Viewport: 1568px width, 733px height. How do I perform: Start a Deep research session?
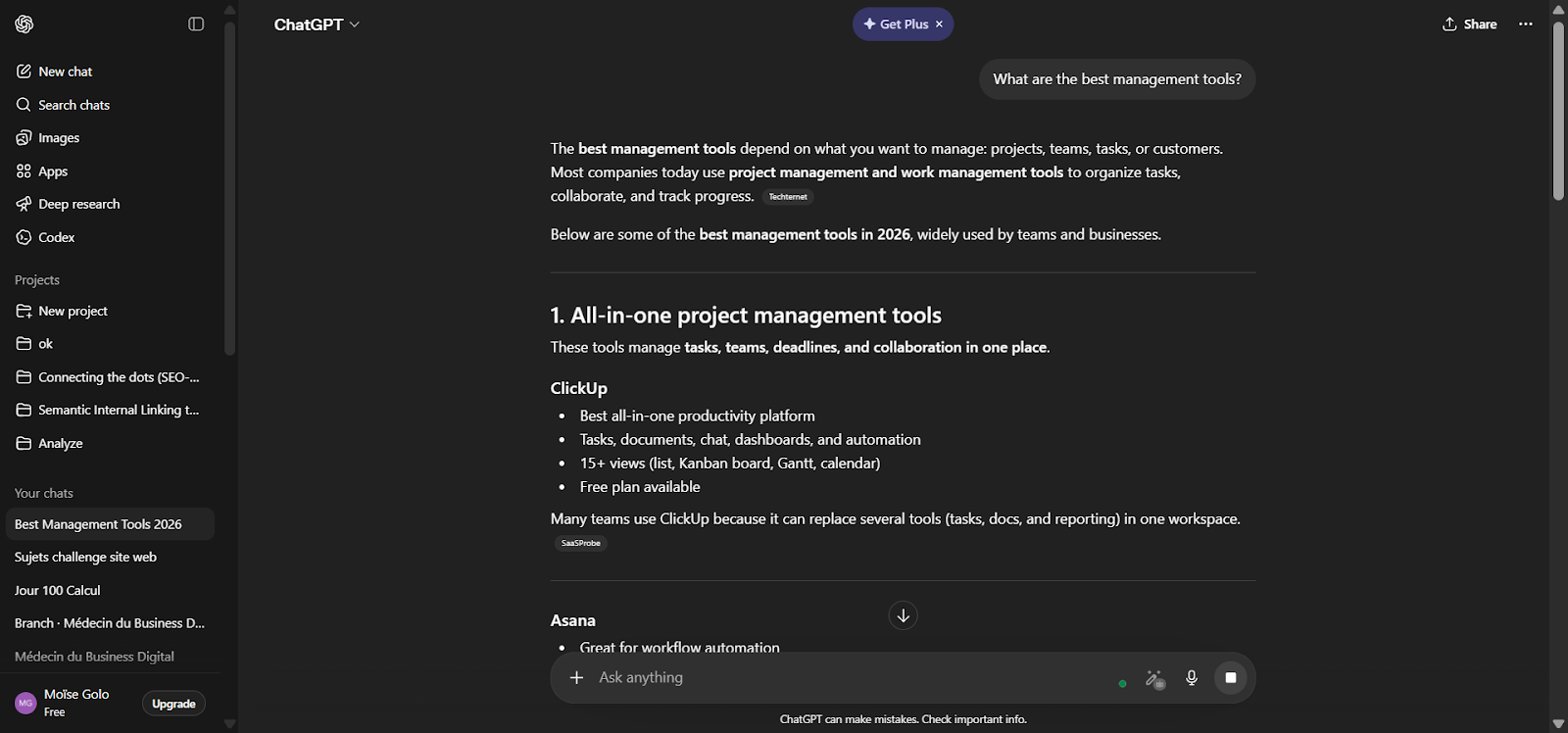[x=78, y=204]
